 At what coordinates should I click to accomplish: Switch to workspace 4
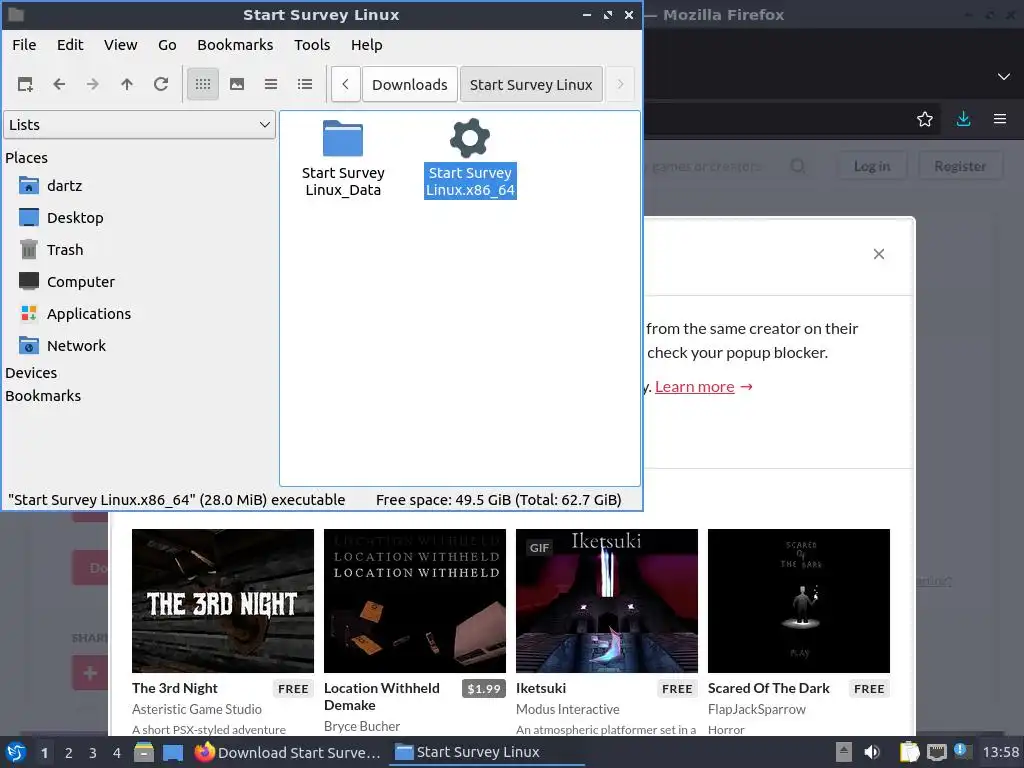tap(117, 753)
